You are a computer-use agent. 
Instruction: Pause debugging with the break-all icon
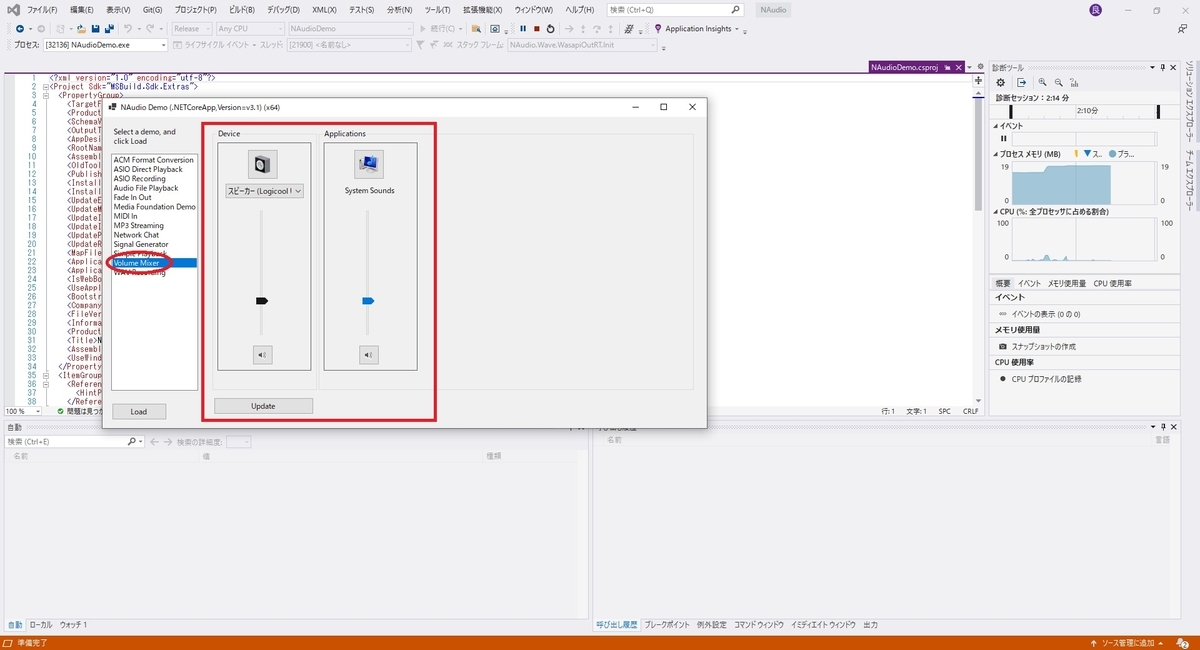(x=523, y=29)
